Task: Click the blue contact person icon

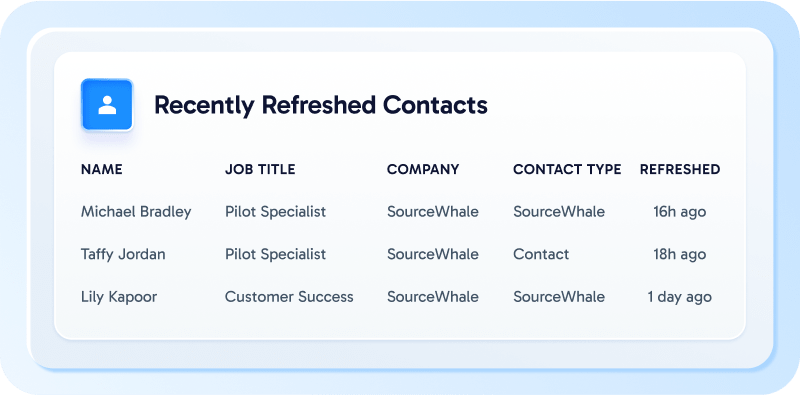Action: [107, 105]
